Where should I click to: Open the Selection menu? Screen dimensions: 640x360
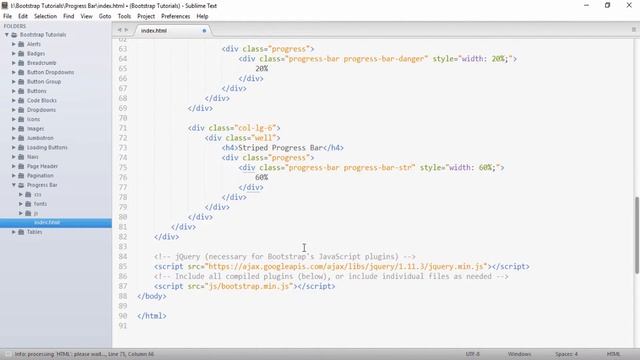45,16
